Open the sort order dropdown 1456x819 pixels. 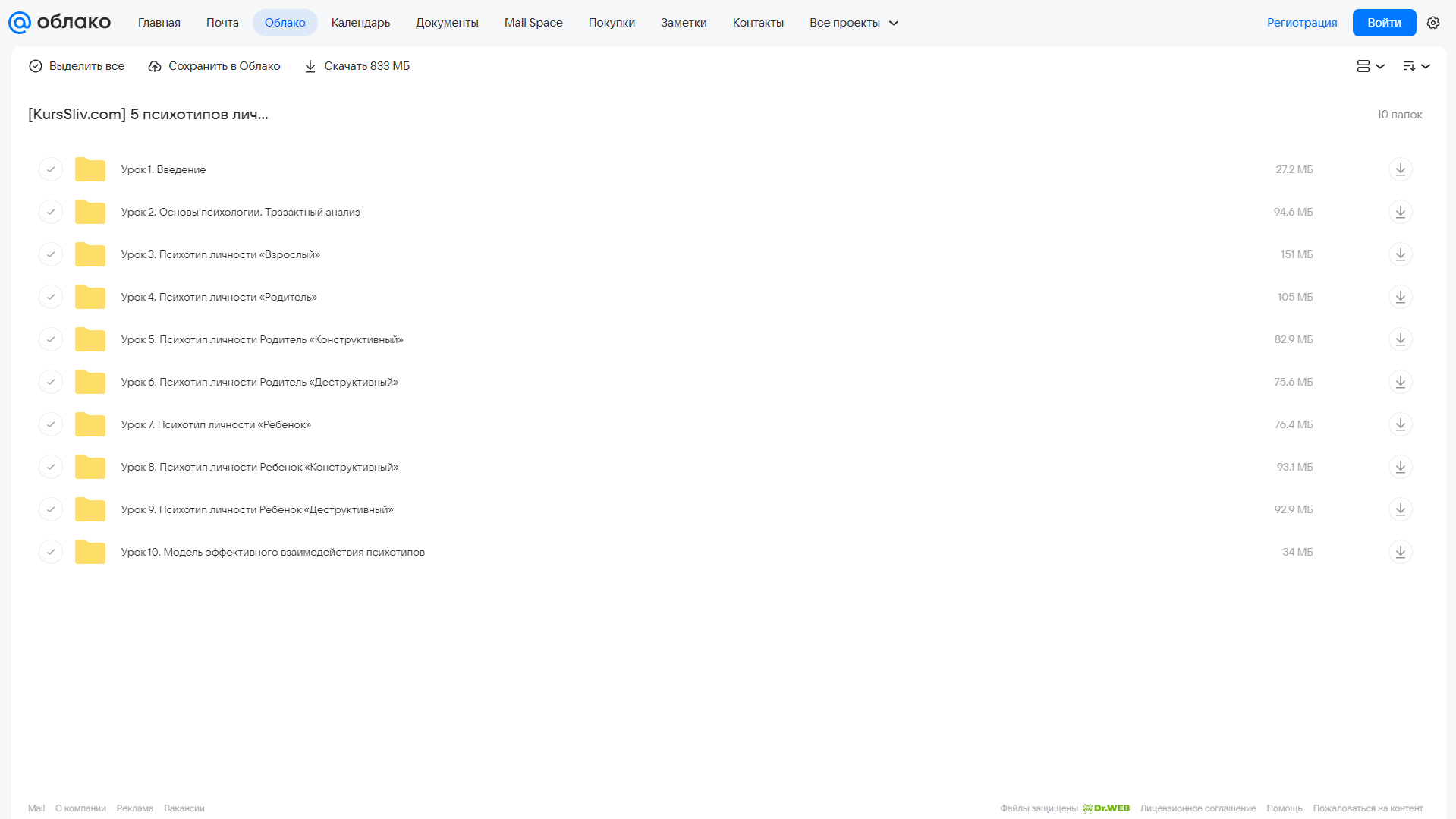(x=1416, y=66)
